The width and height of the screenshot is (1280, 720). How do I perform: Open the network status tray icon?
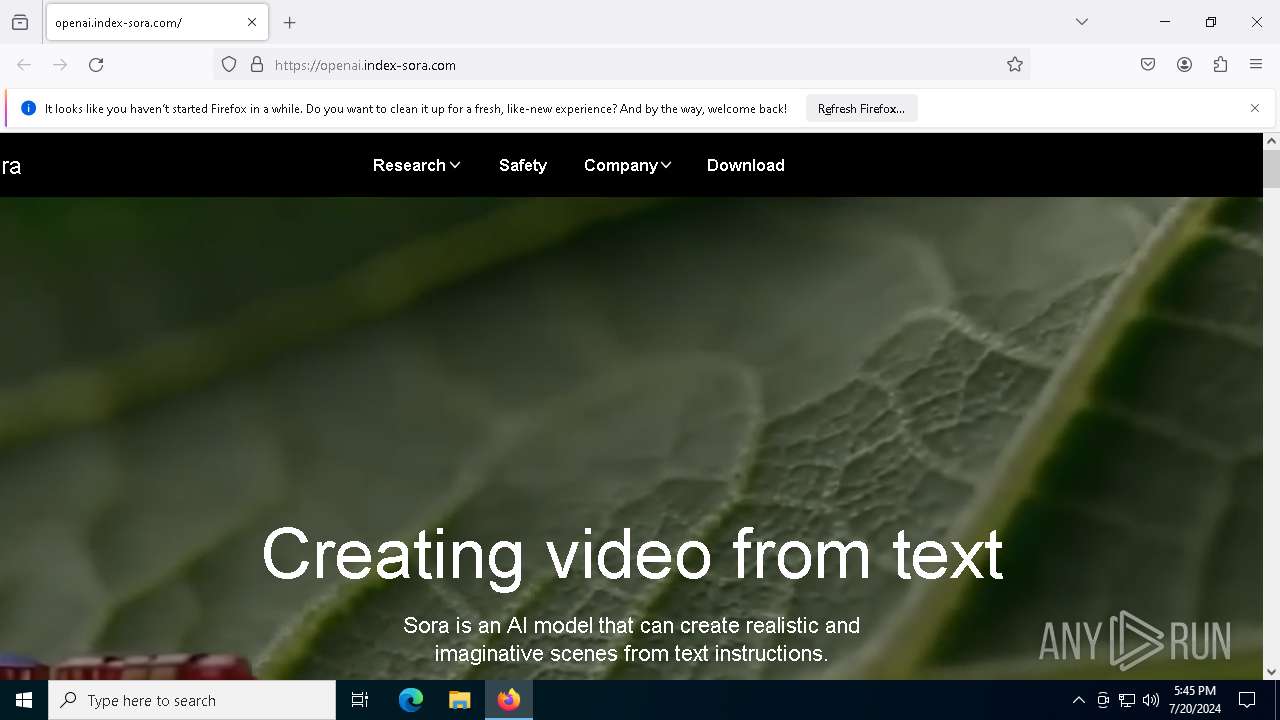pyautogui.click(x=1127, y=700)
